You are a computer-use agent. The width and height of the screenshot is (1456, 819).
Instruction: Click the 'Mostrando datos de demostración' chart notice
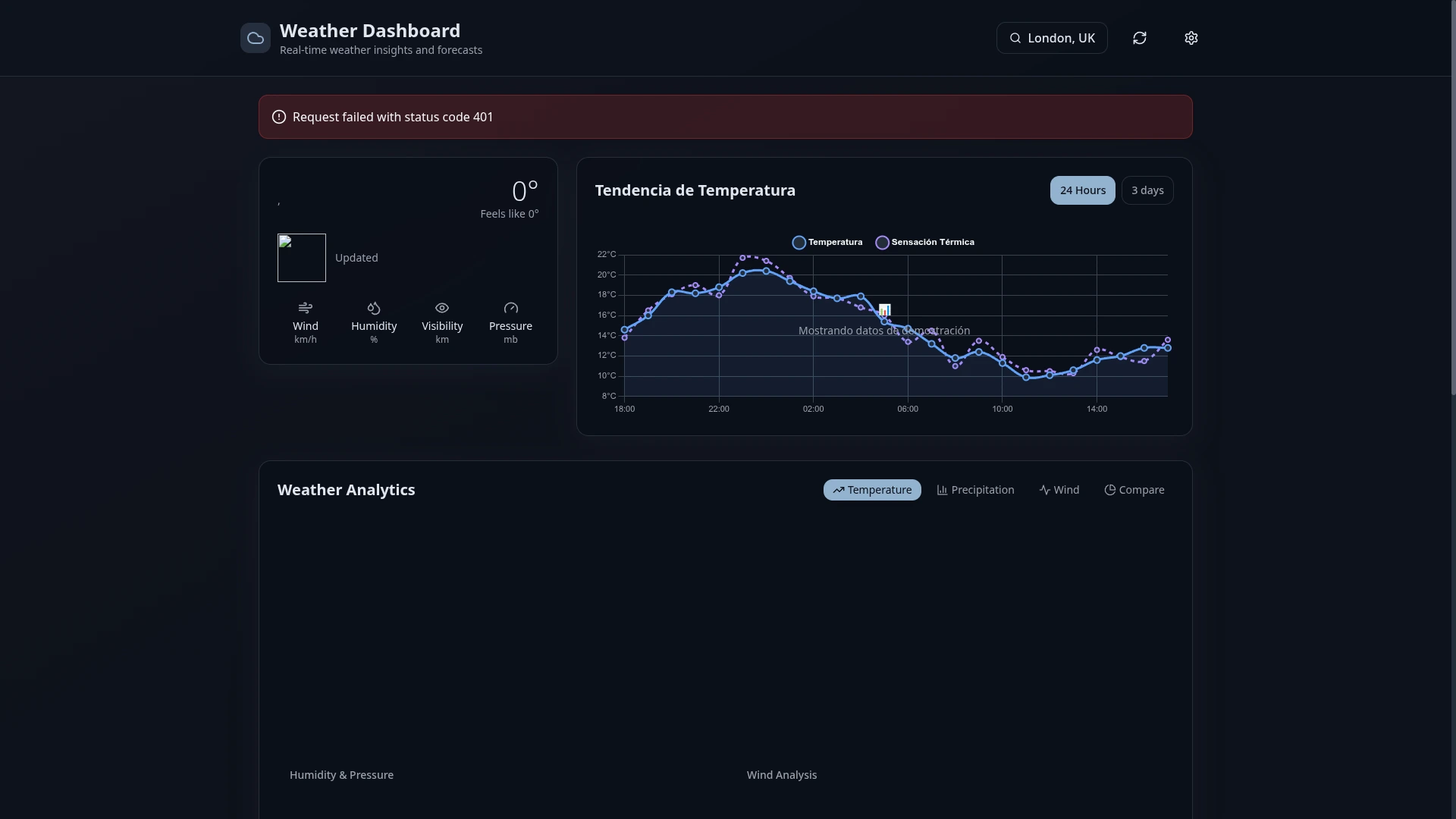tap(884, 331)
